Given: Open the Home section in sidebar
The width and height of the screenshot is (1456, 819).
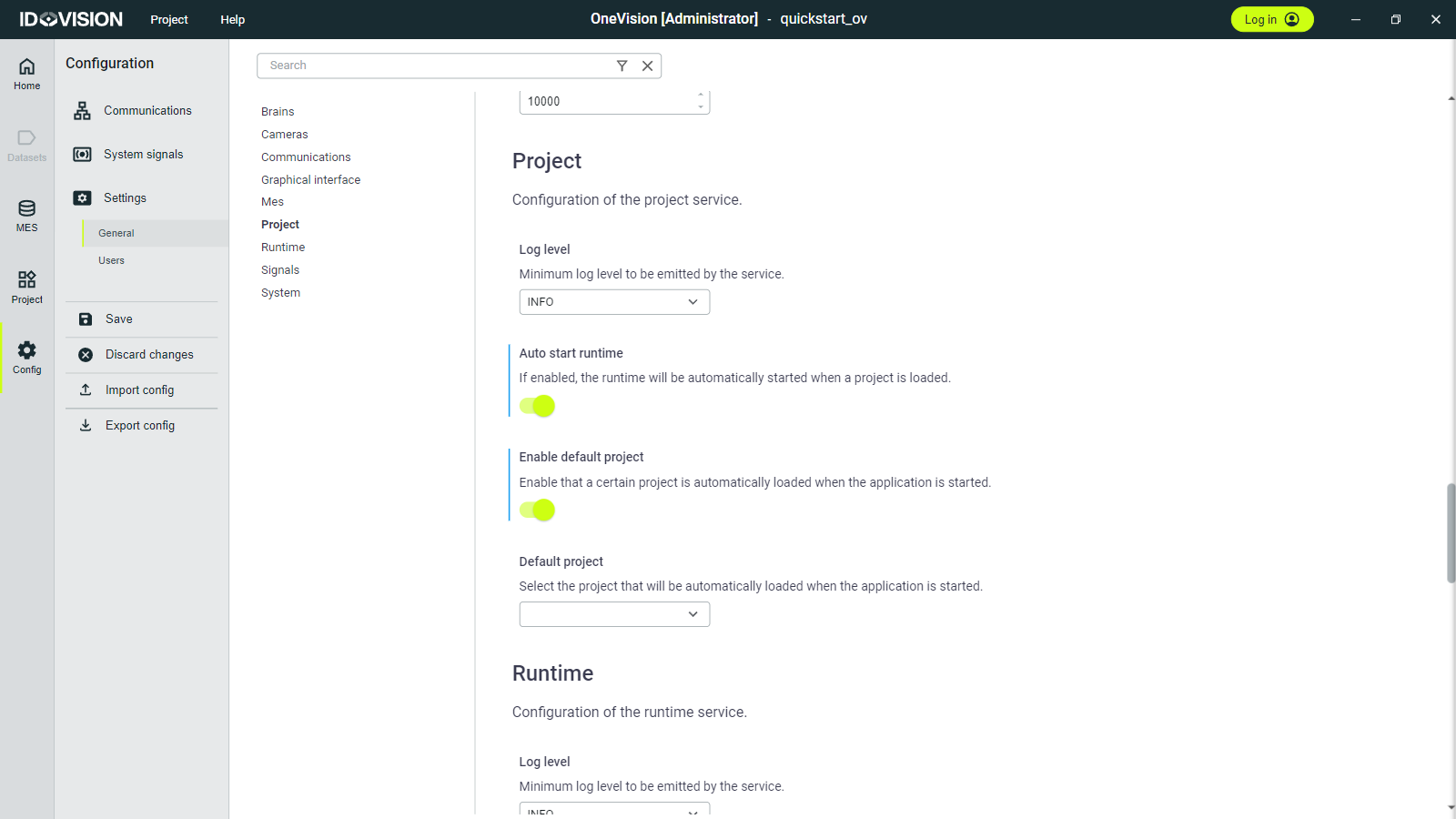Looking at the screenshot, I should point(26,74).
